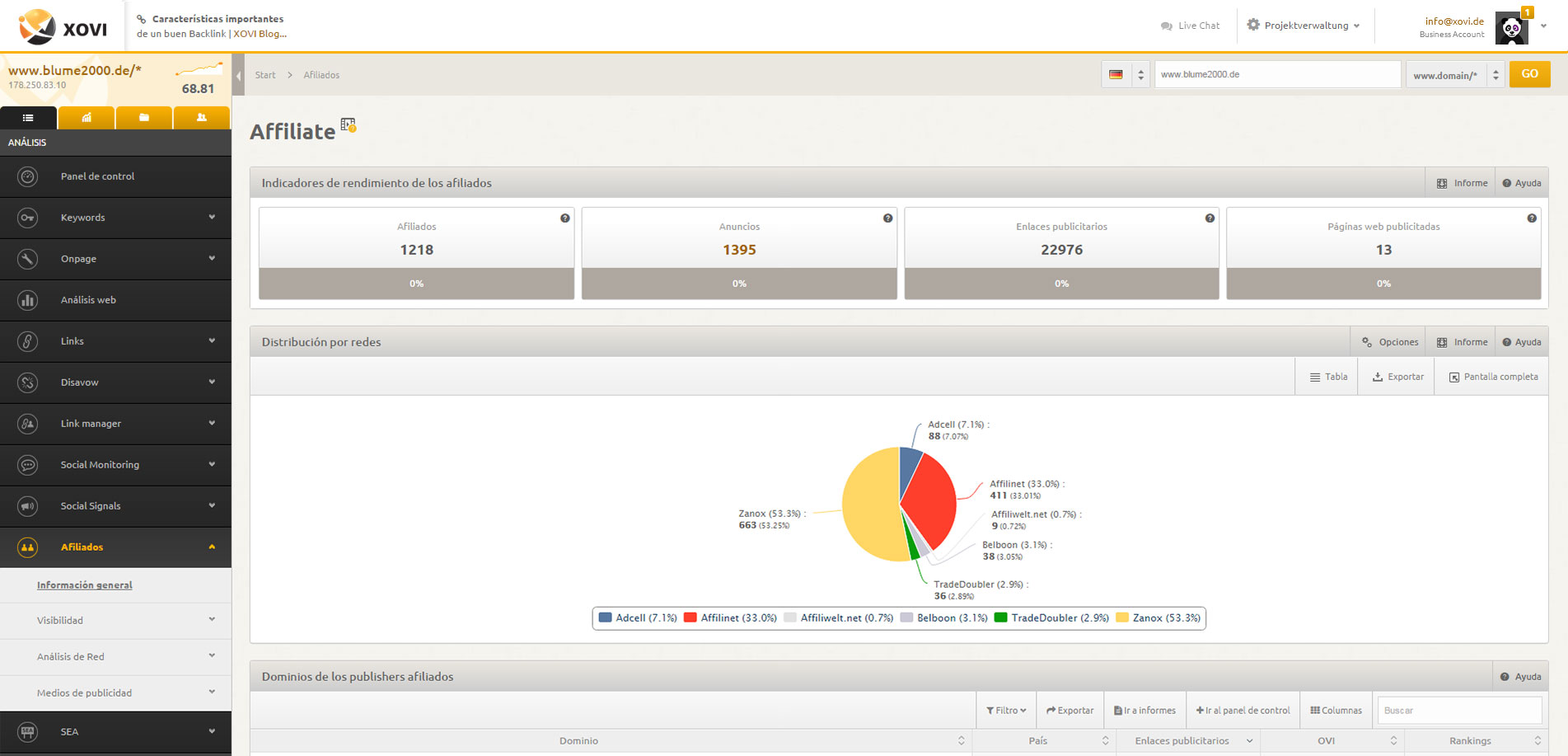Click the Onpage wrench icon
Screen dimensions: 1568x756
point(28,259)
